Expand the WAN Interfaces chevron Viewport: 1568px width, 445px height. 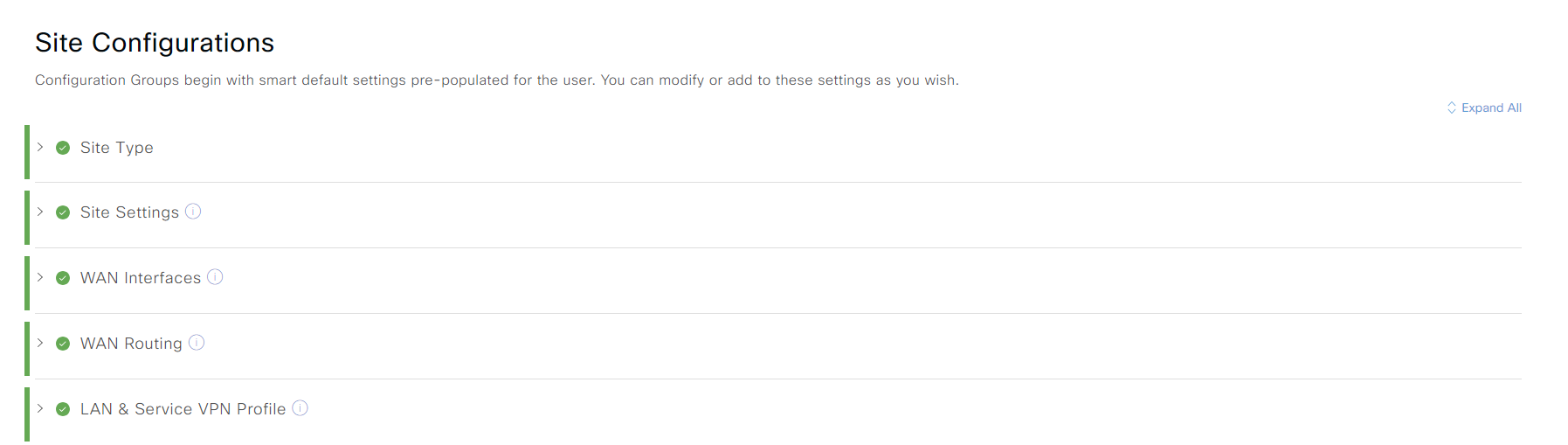point(40,277)
